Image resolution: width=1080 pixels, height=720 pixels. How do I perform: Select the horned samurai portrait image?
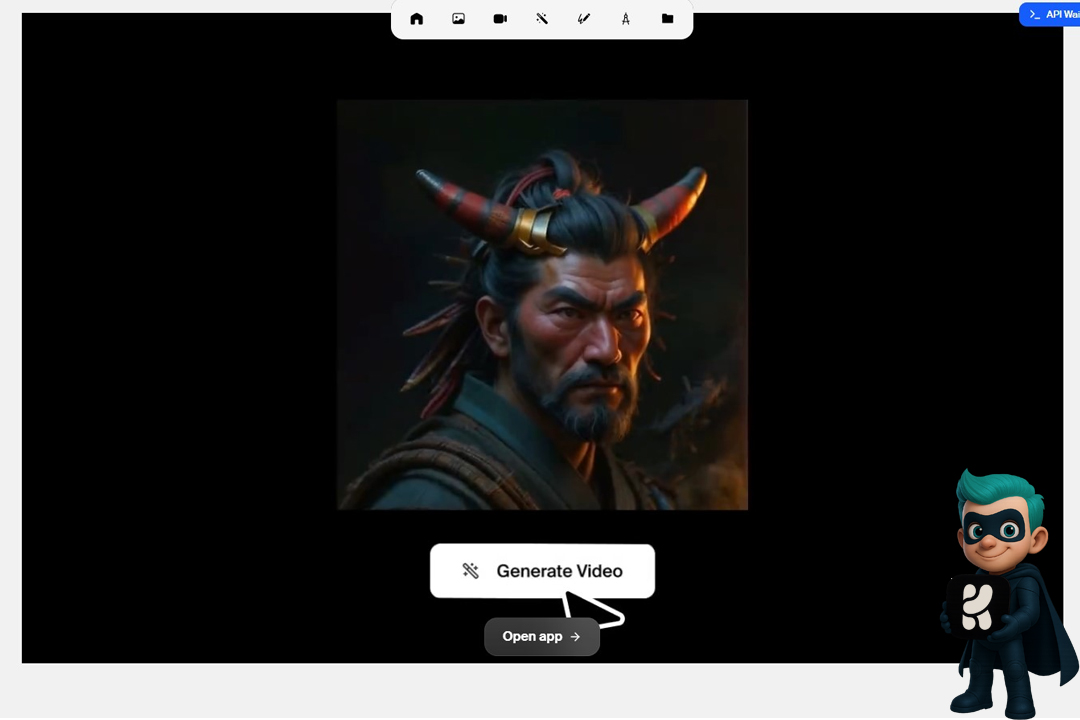pyautogui.click(x=542, y=305)
